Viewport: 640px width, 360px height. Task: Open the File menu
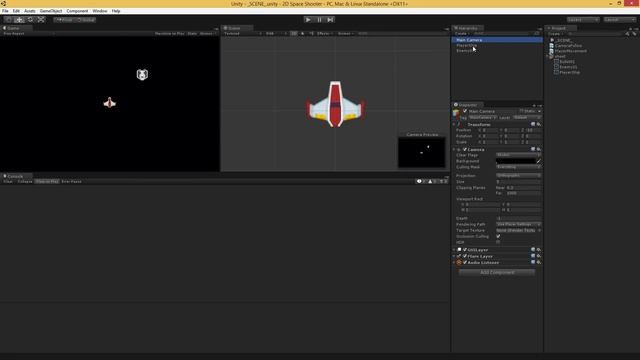[5, 11]
